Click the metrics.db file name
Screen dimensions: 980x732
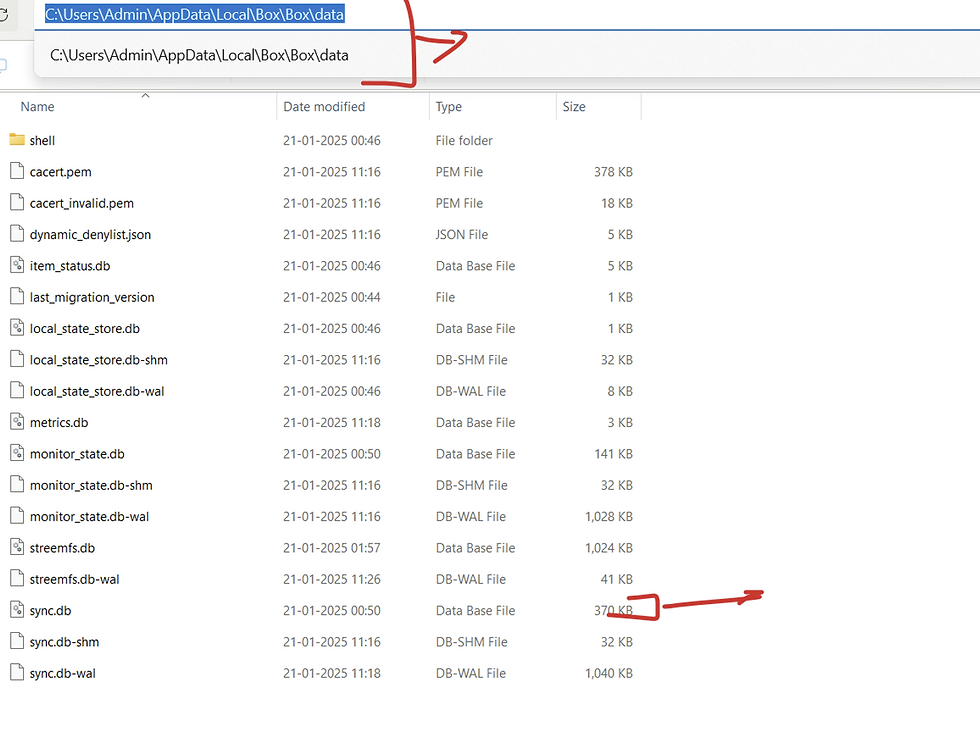(x=59, y=423)
